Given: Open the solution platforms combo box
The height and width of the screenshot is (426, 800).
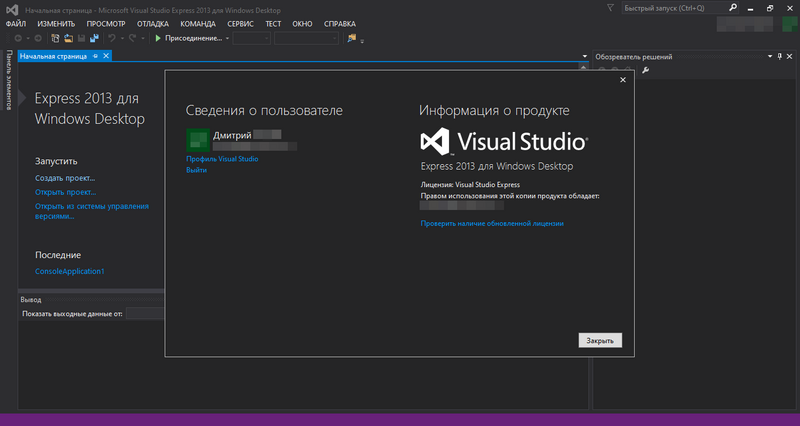Looking at the screenshot, I should [x=306, y=38].
